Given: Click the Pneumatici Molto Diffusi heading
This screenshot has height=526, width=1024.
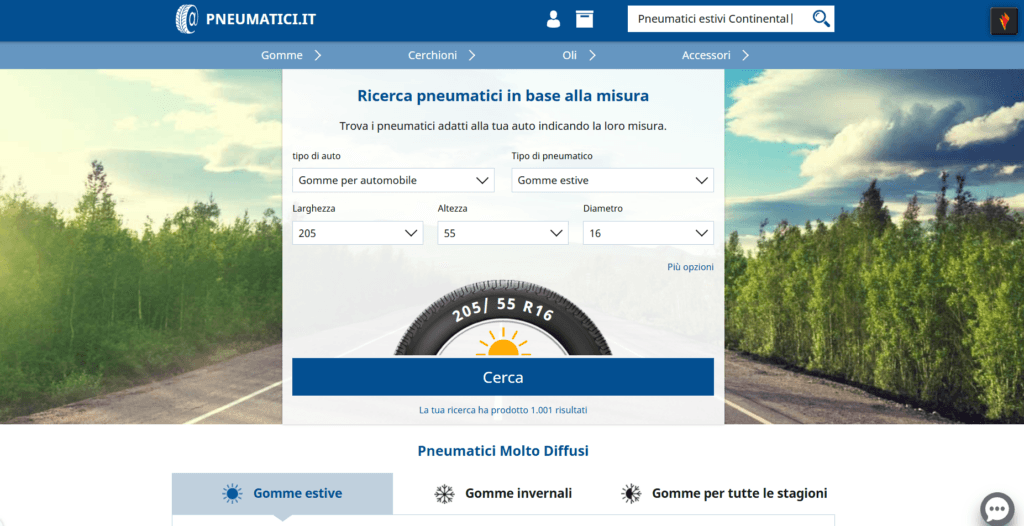Looking at the screenshot, I should point(503,451).
